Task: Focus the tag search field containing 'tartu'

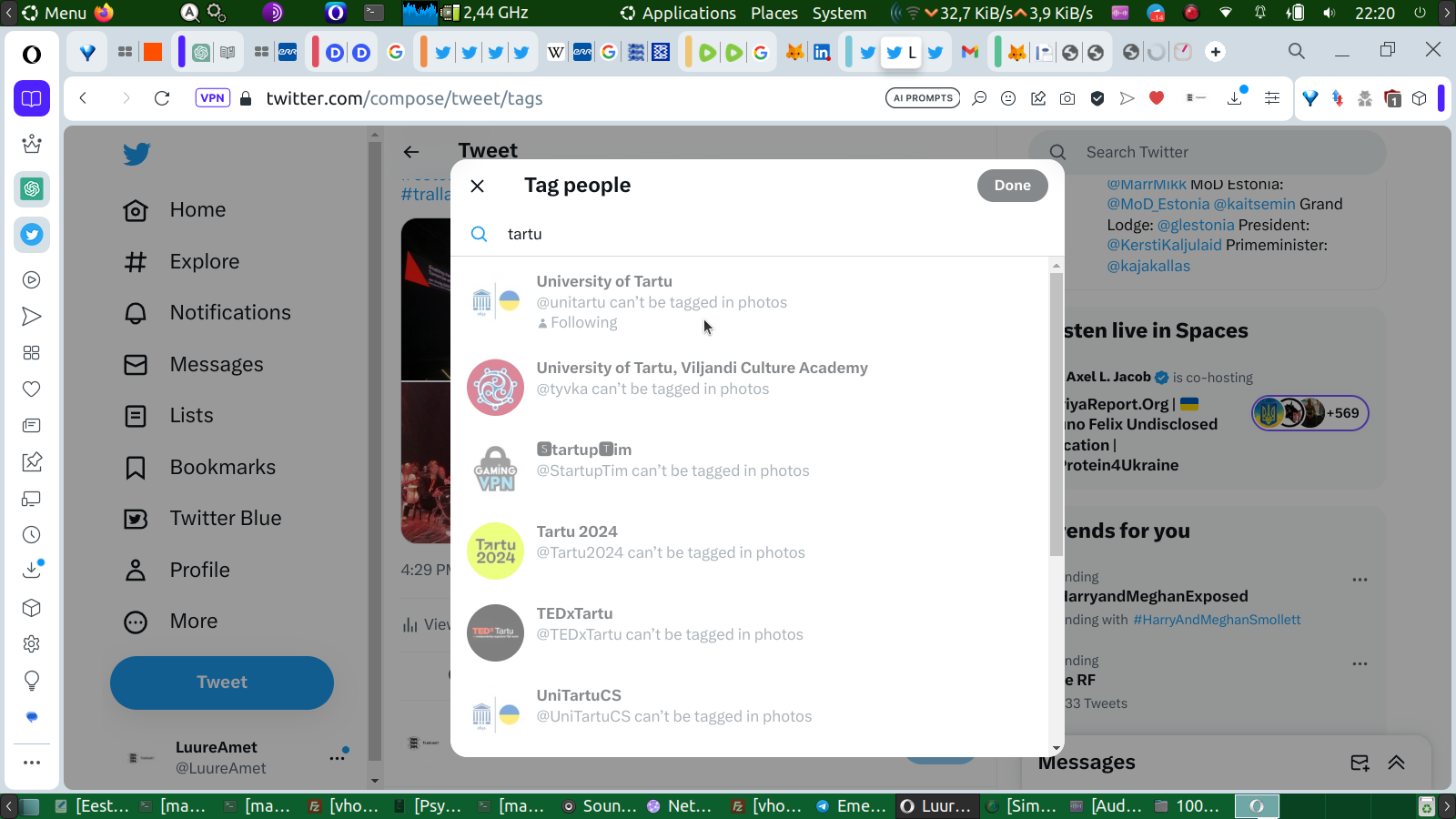Action: coord(757,234)
